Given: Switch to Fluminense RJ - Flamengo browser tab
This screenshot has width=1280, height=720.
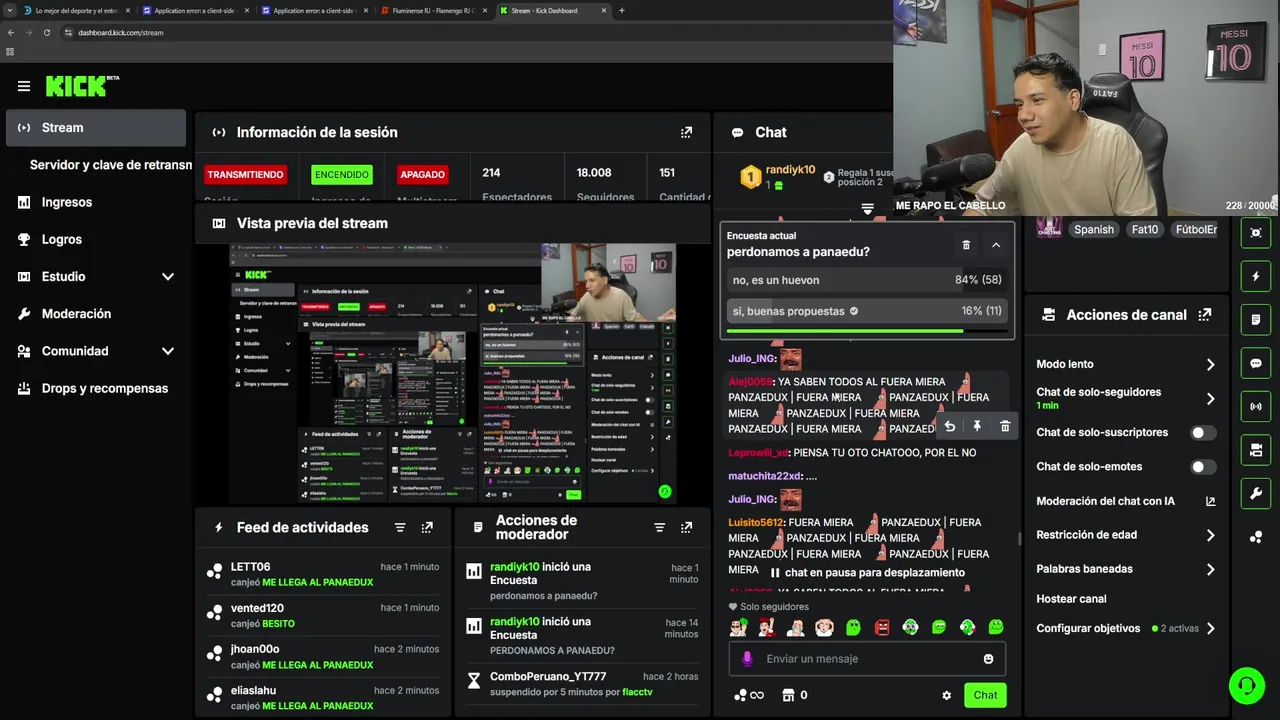Looking at the screenshot, I should [435, 10].
